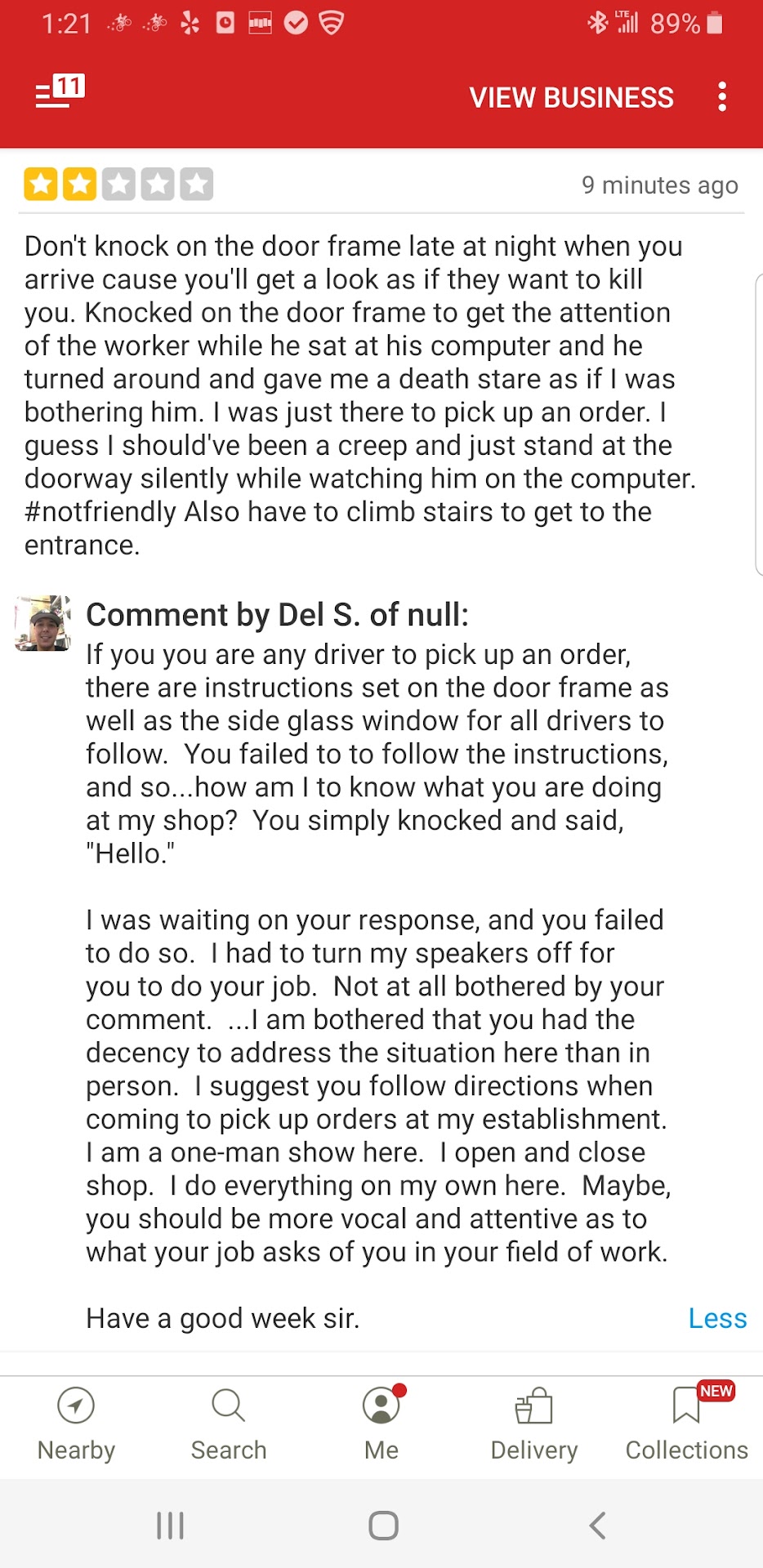Collapse the comment with the Less link
This screenshot has width=763, height=1568.
point(717,1318)
